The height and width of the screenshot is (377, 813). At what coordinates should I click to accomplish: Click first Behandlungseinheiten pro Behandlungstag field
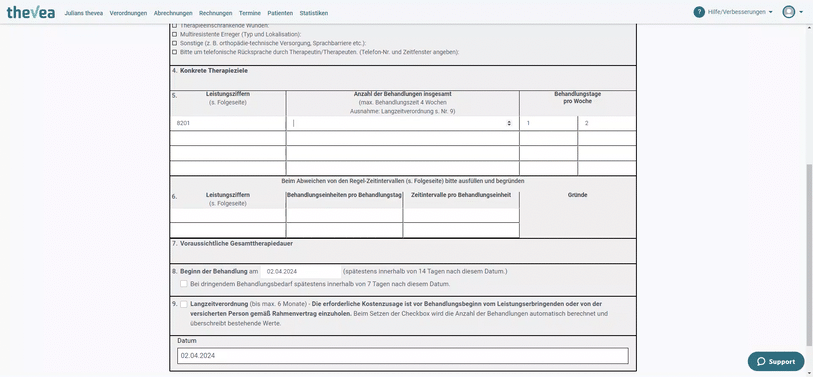(x=344, y=215)
